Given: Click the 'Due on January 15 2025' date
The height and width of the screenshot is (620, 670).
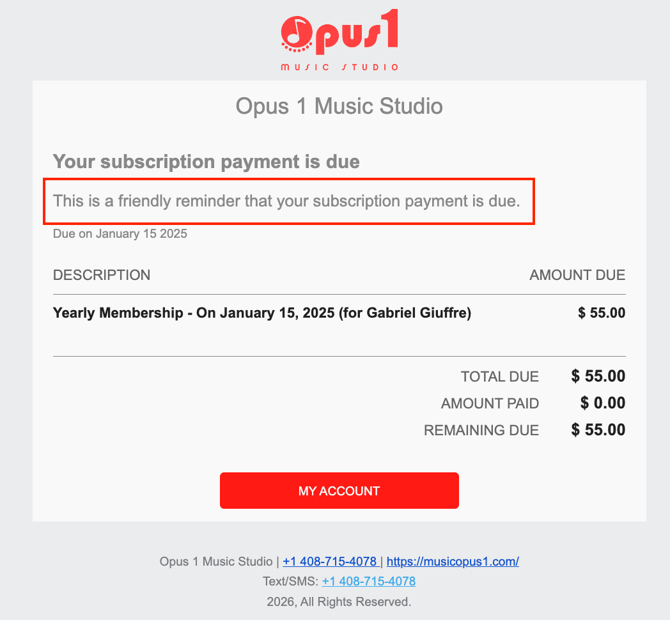Looking at the screenshot, I should 120,234.
